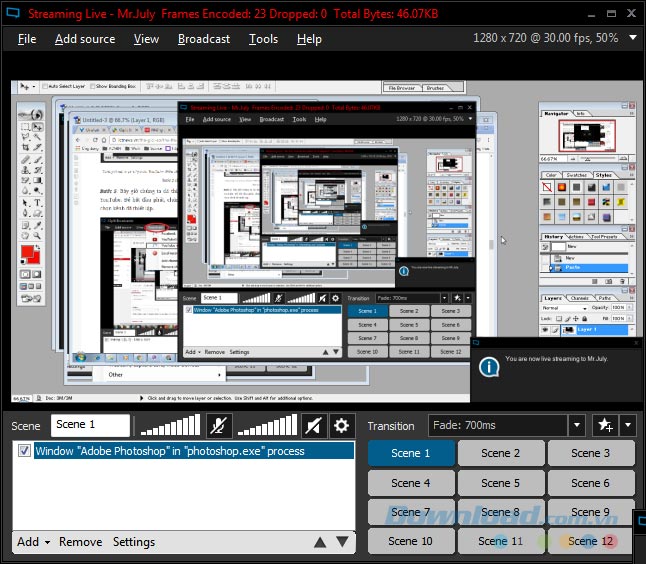
Task: Select the Path Selection tool in Photoshop's toolbox
Action: coord(25,203)
